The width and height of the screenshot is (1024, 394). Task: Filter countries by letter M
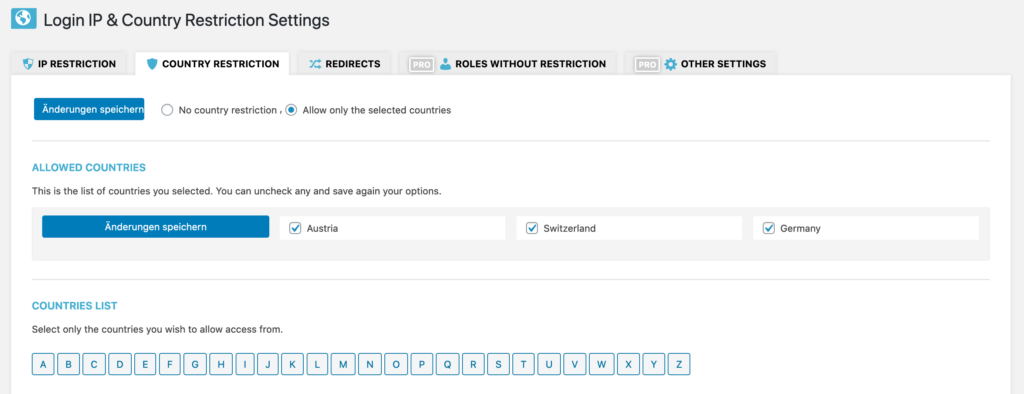click(x=344, y=365)
